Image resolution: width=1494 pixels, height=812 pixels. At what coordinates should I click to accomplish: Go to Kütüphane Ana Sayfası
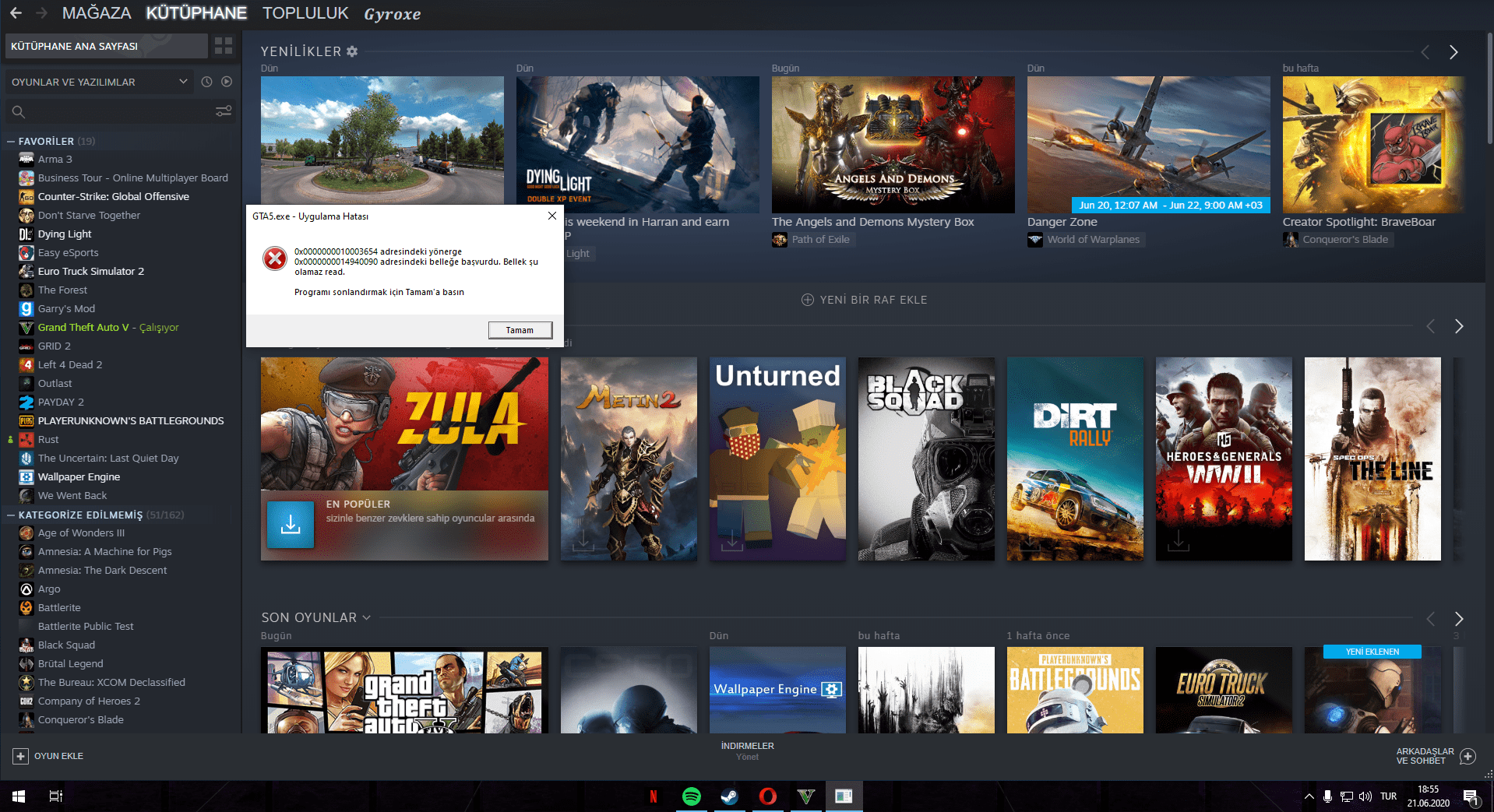tap(107, 46)
